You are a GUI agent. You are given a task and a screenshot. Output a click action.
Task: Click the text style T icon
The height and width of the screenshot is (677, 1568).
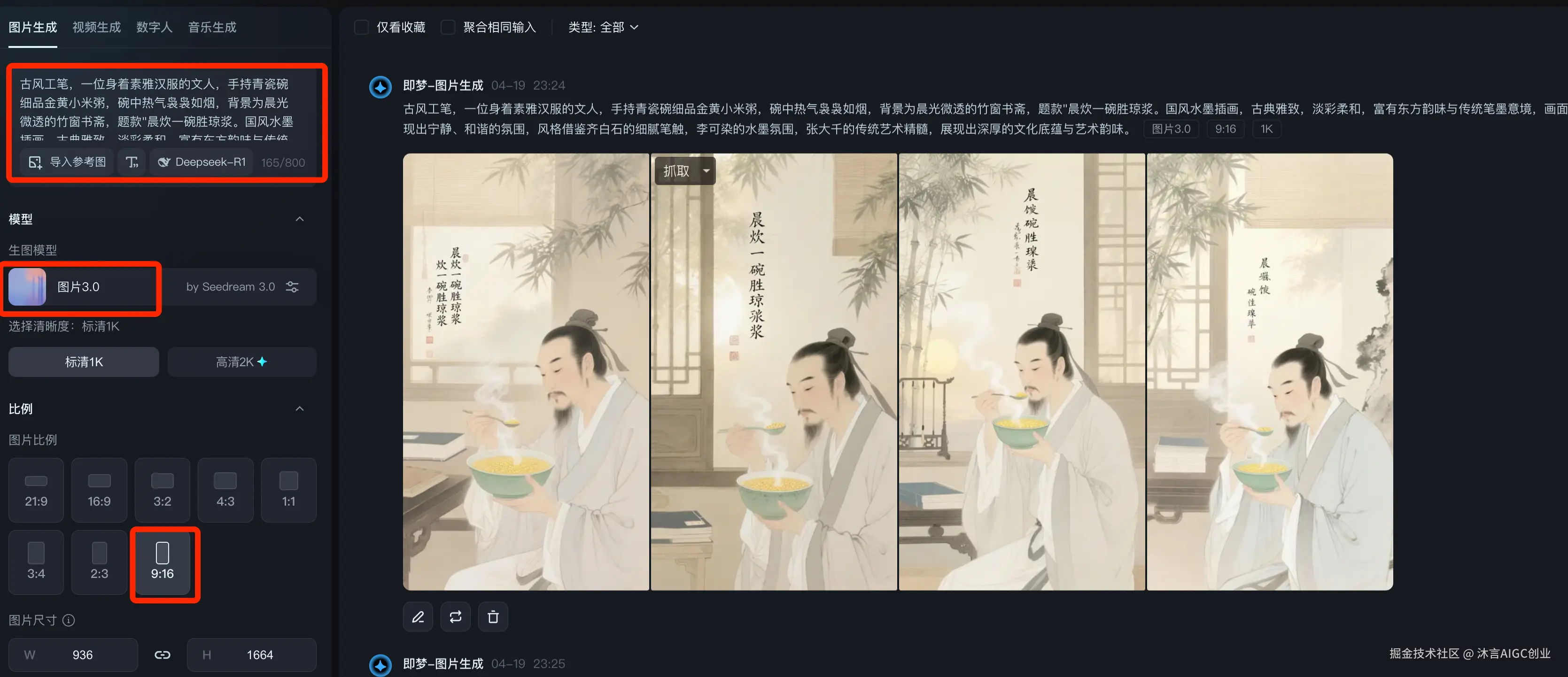132,162
